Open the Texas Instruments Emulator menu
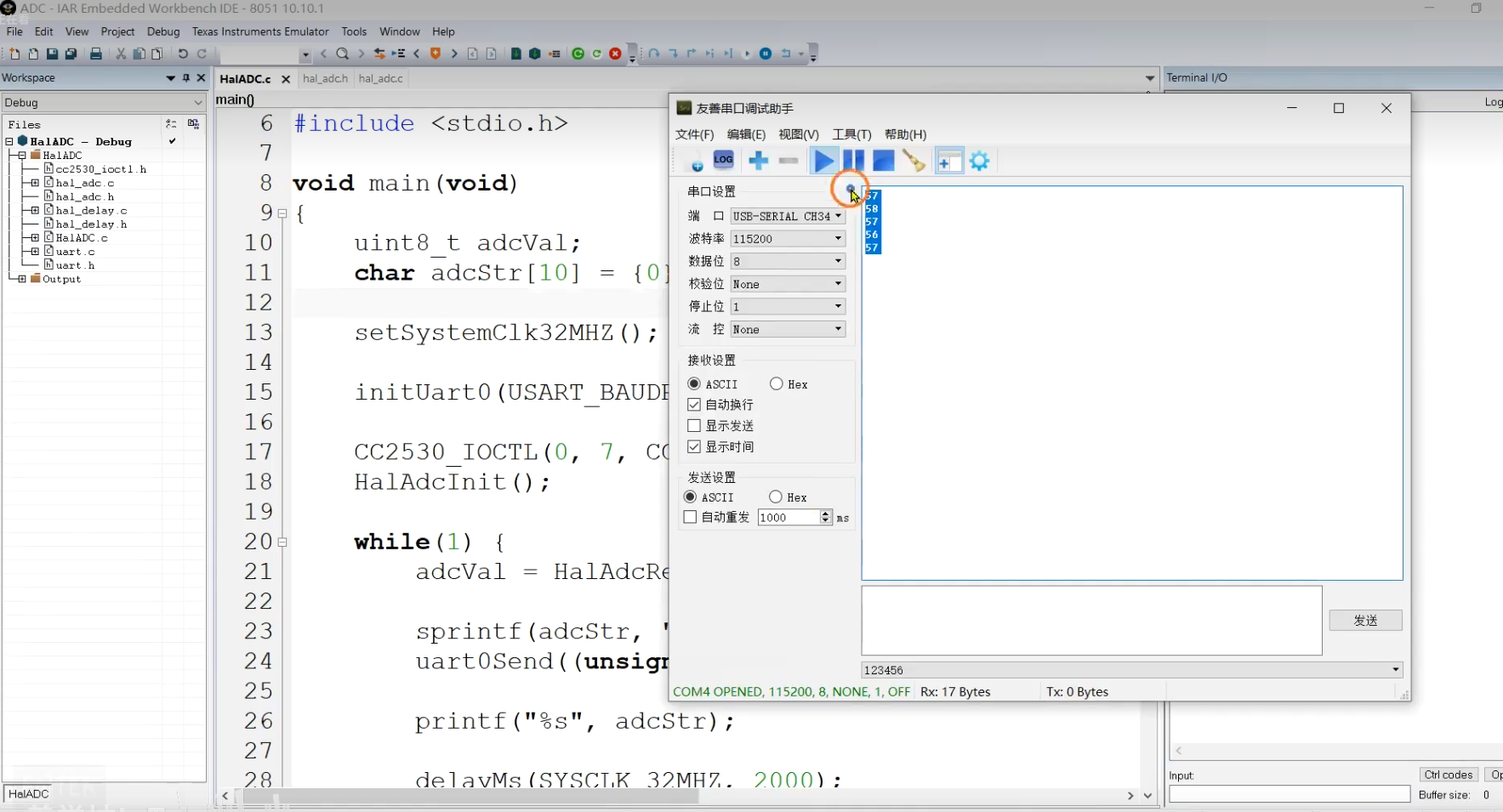 [x=260, y=31]
